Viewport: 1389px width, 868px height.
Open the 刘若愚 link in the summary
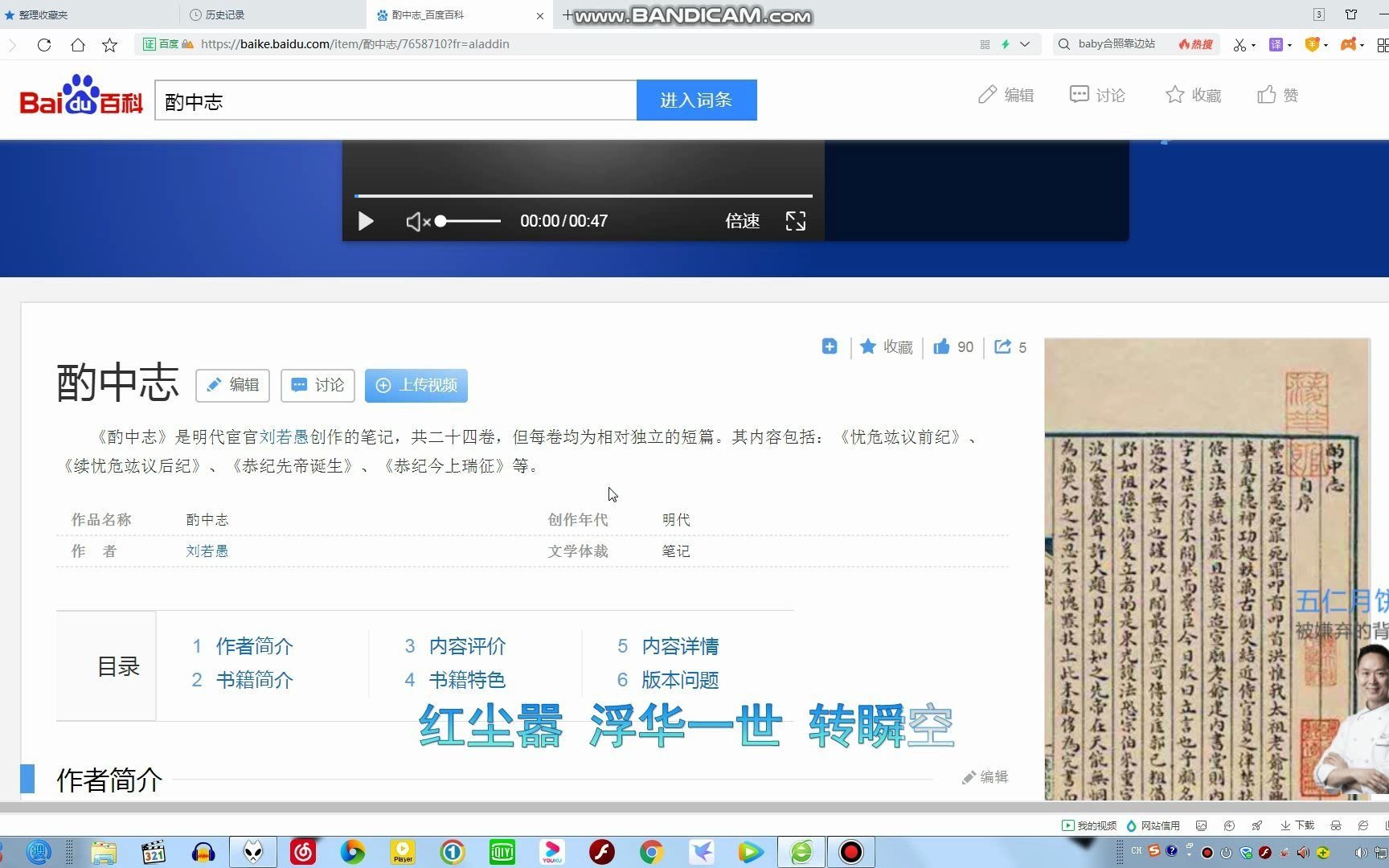(x=285, y=436)
